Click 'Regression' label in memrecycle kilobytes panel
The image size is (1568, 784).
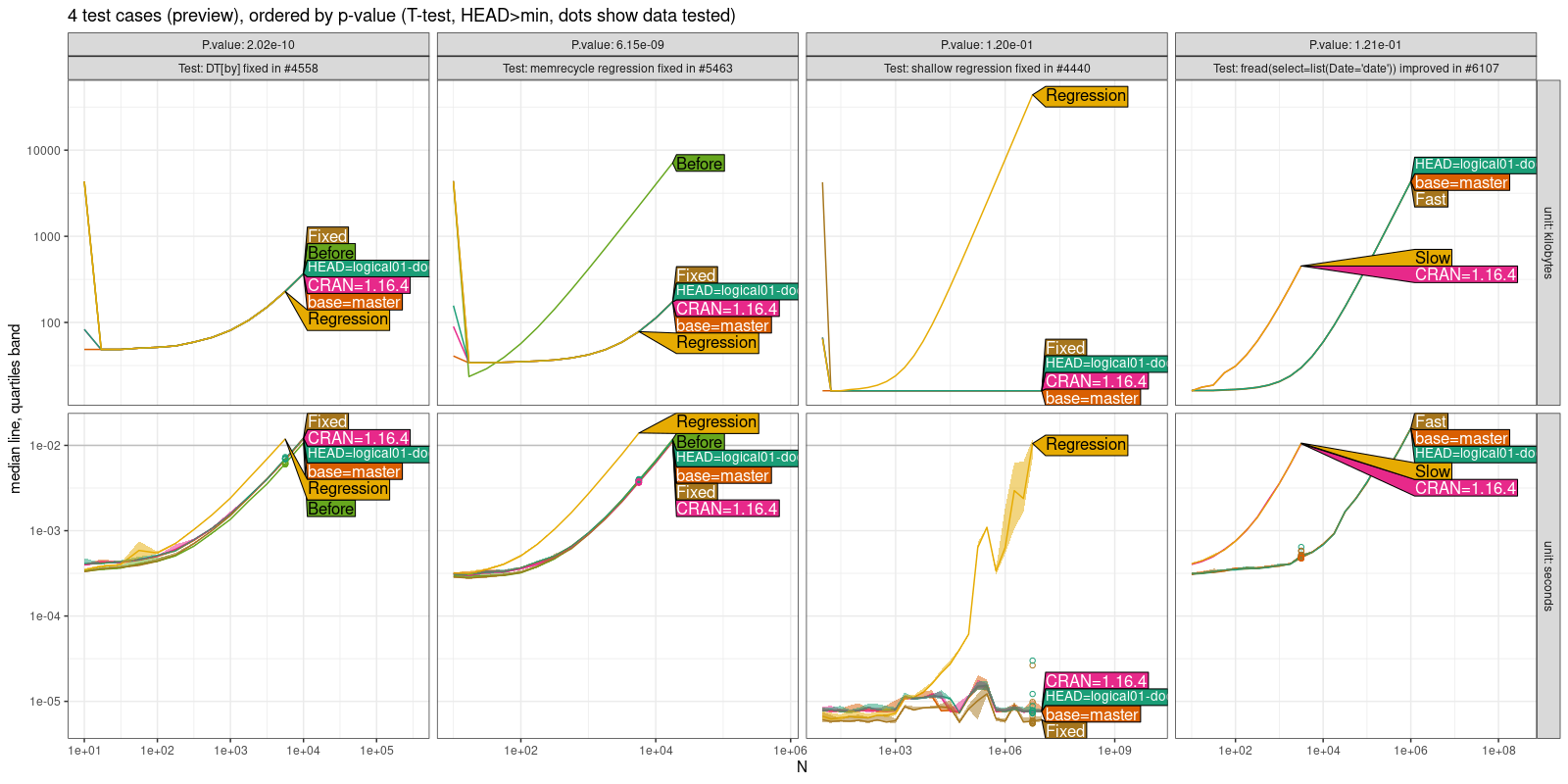pyautogui.click(x=716, y=343)
